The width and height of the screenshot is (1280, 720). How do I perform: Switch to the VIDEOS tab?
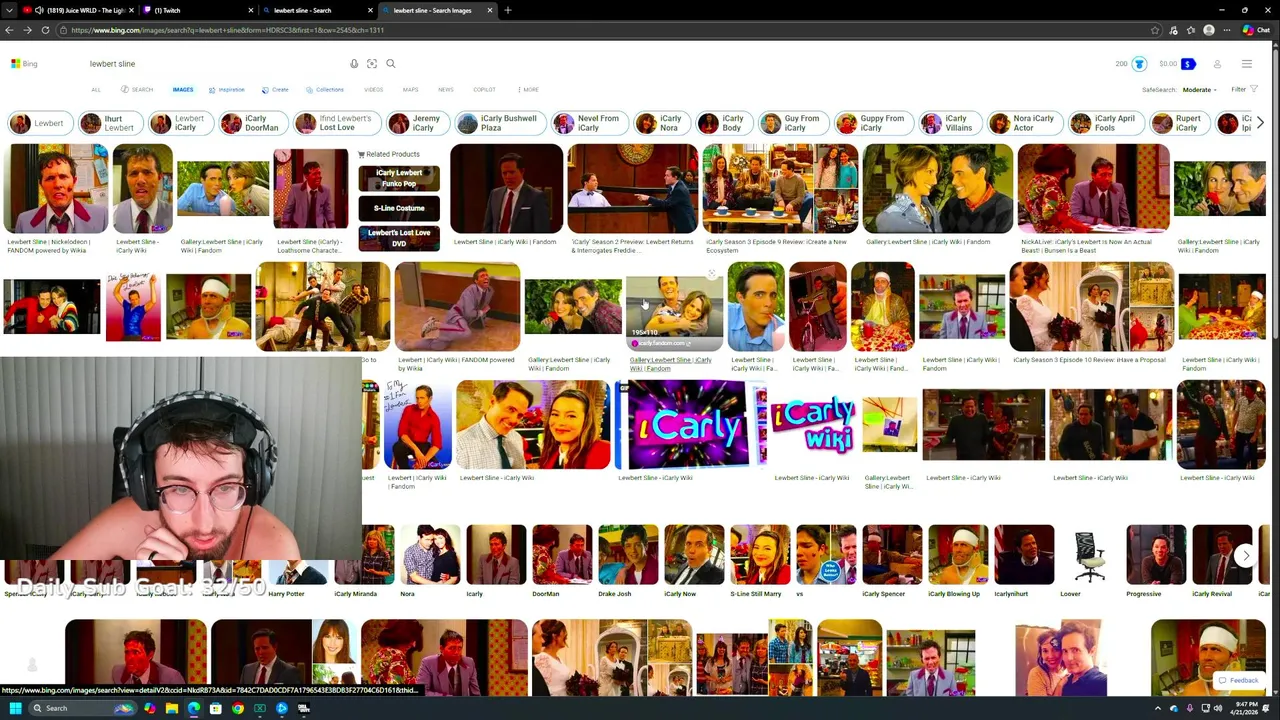pyautogui.click(x=373, y=90)
